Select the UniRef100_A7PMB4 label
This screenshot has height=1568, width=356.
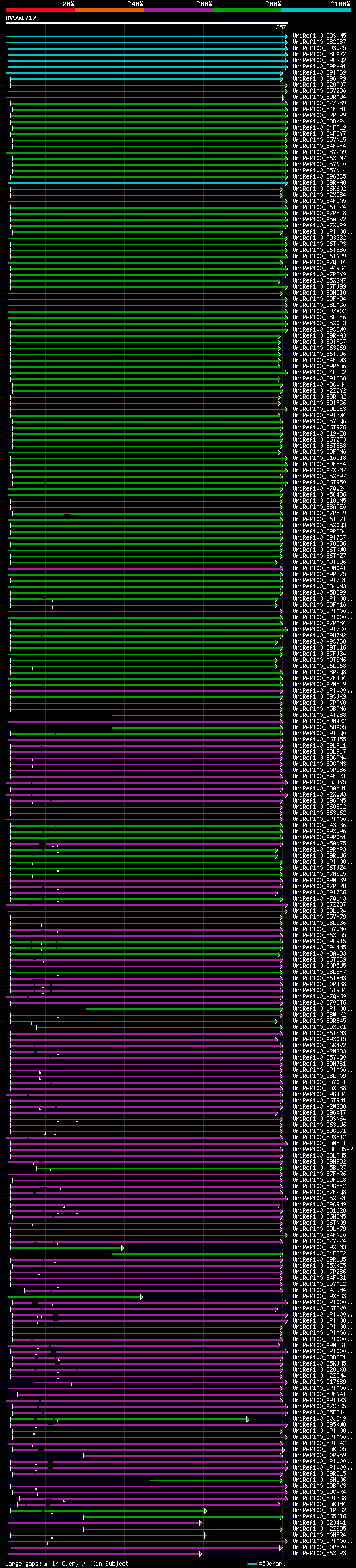click(x=319, y=624)
